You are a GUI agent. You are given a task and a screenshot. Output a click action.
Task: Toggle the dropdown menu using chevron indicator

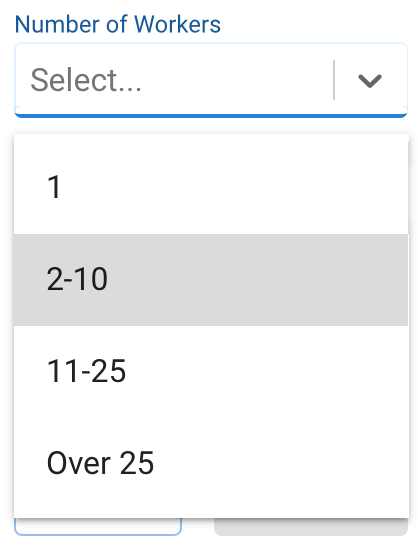point(369,81)
